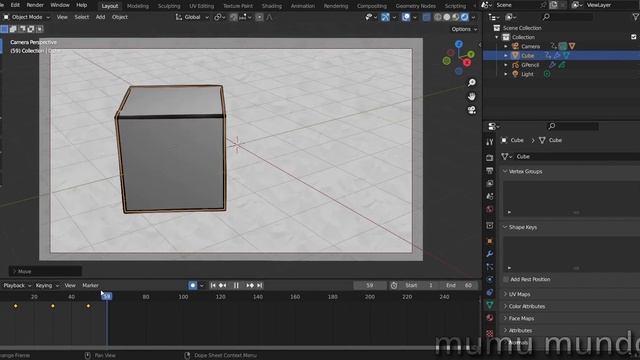
Task: Open the Render properties tab
Action: [x=490, y=158]
